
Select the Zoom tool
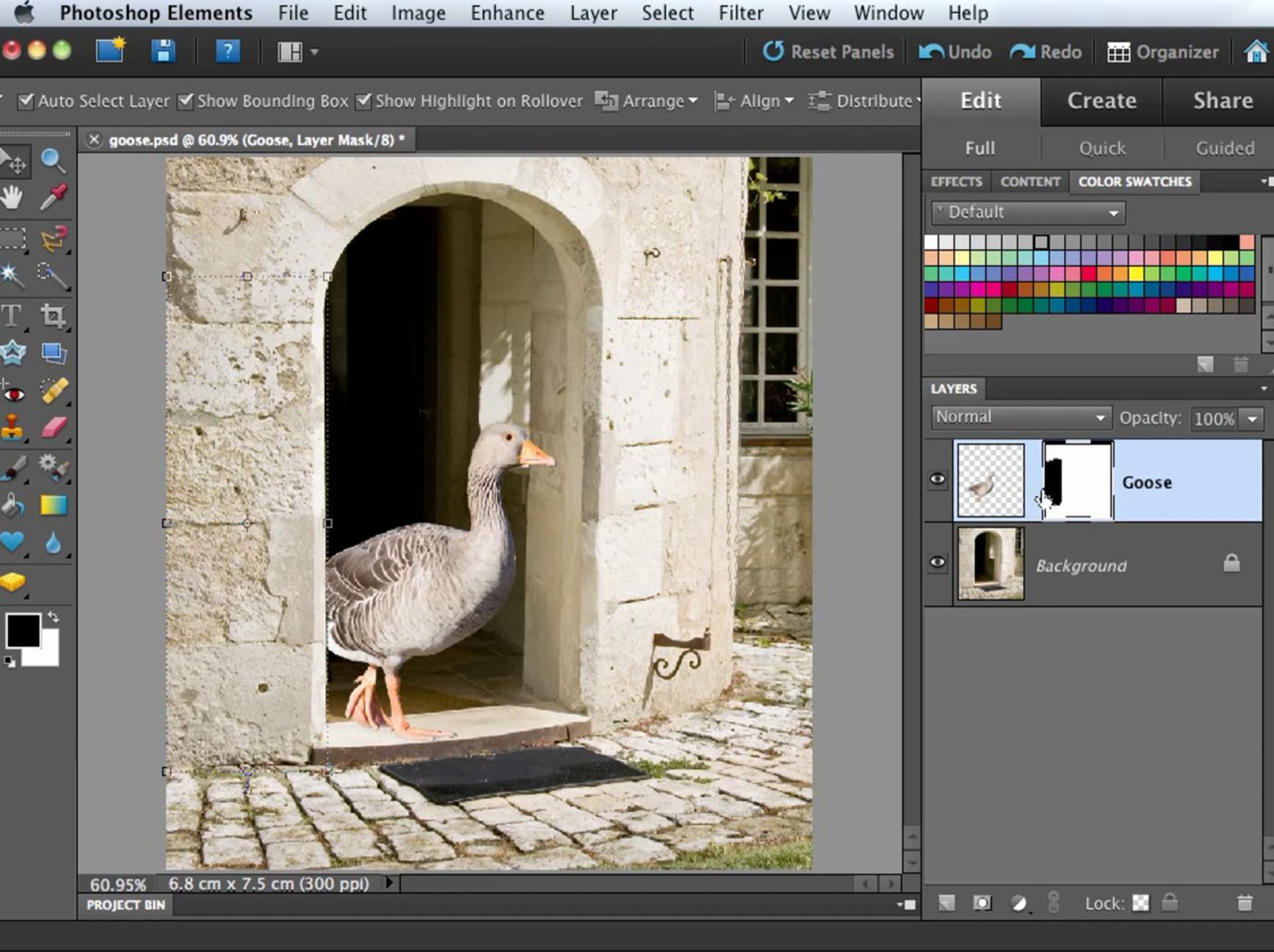[53, 161]
